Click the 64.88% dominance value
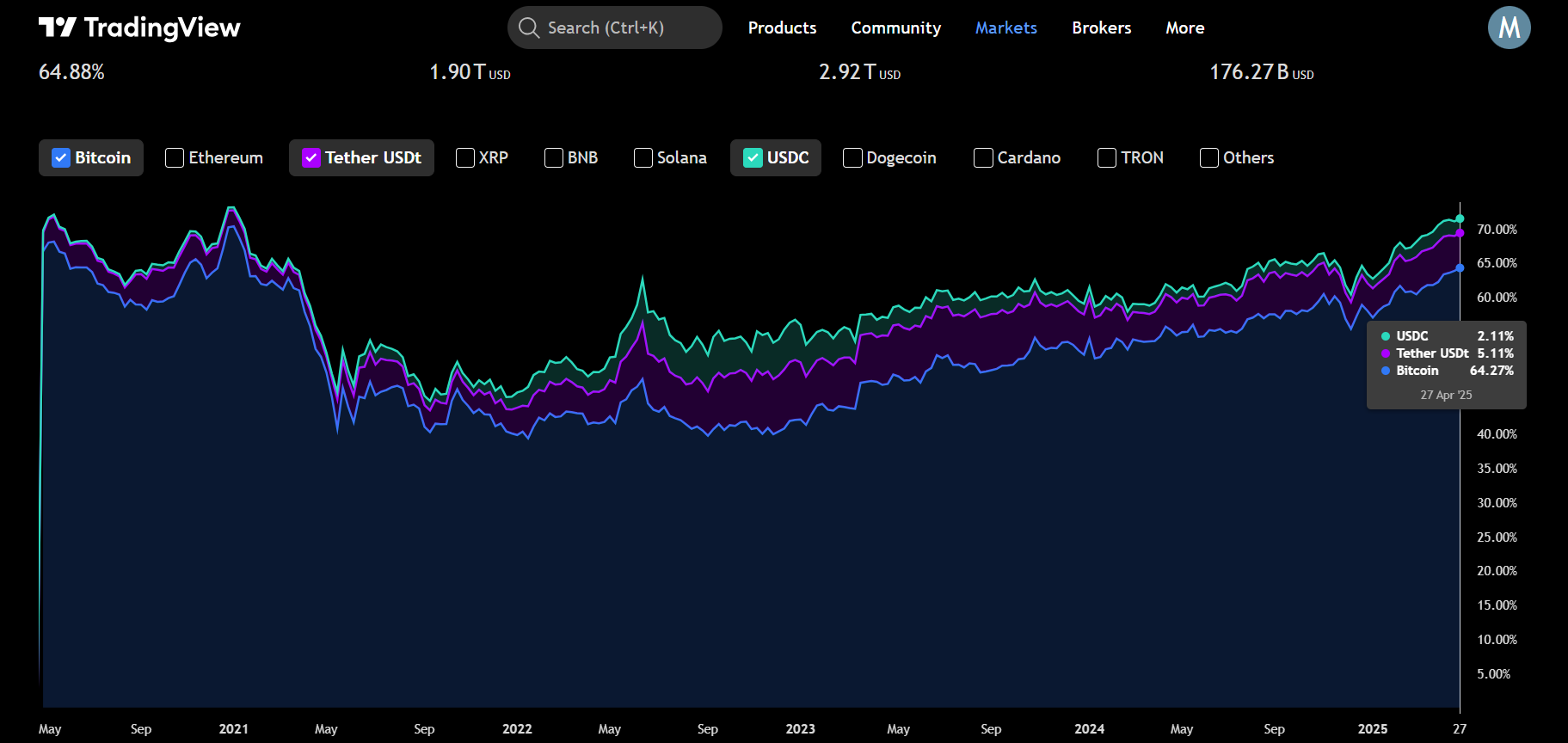The width and height of the screenshot is (1568, 743). pyautogui.click(x=71, y=72)
